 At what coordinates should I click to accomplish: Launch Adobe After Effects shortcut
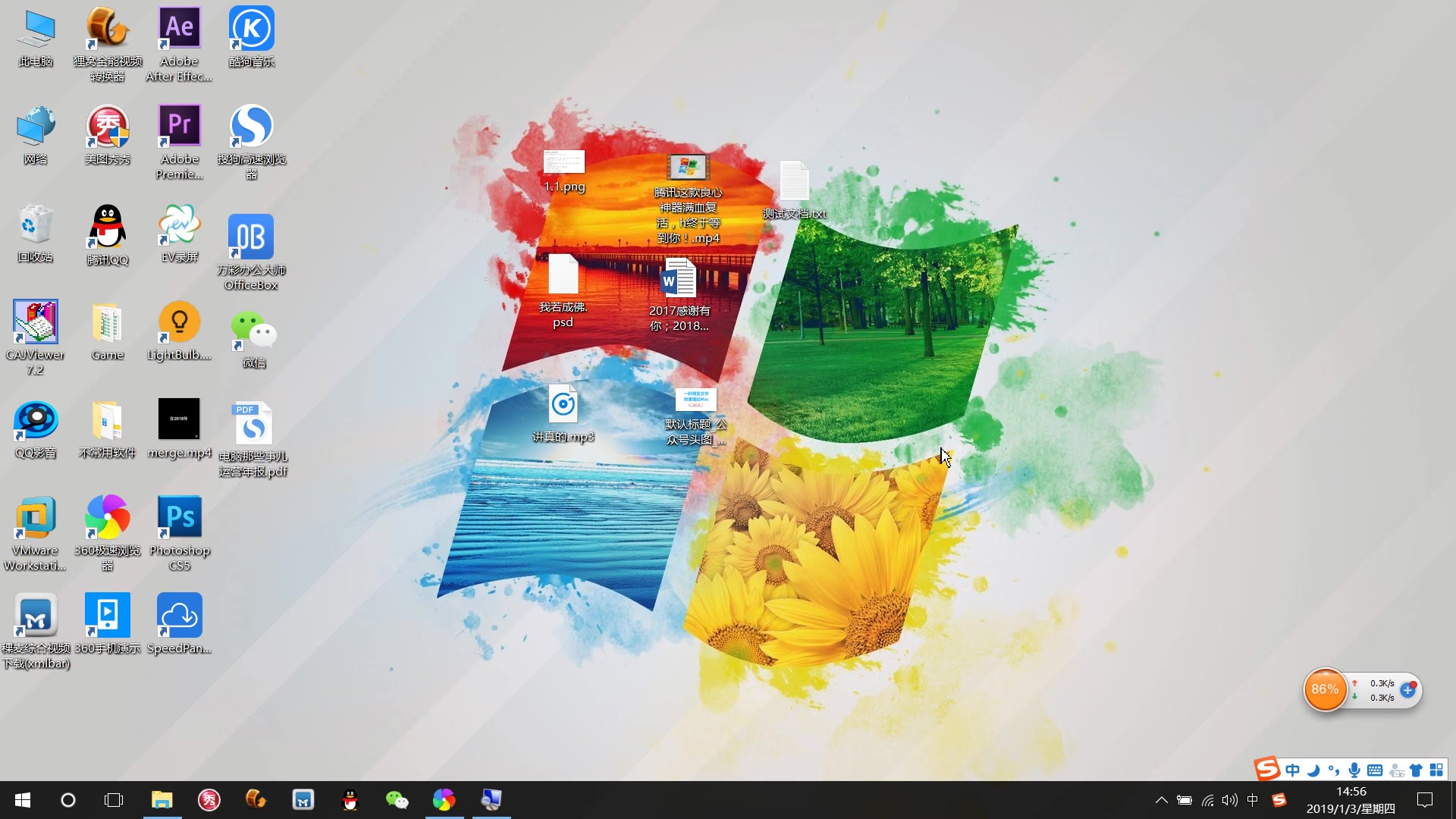tap(180, 43)
